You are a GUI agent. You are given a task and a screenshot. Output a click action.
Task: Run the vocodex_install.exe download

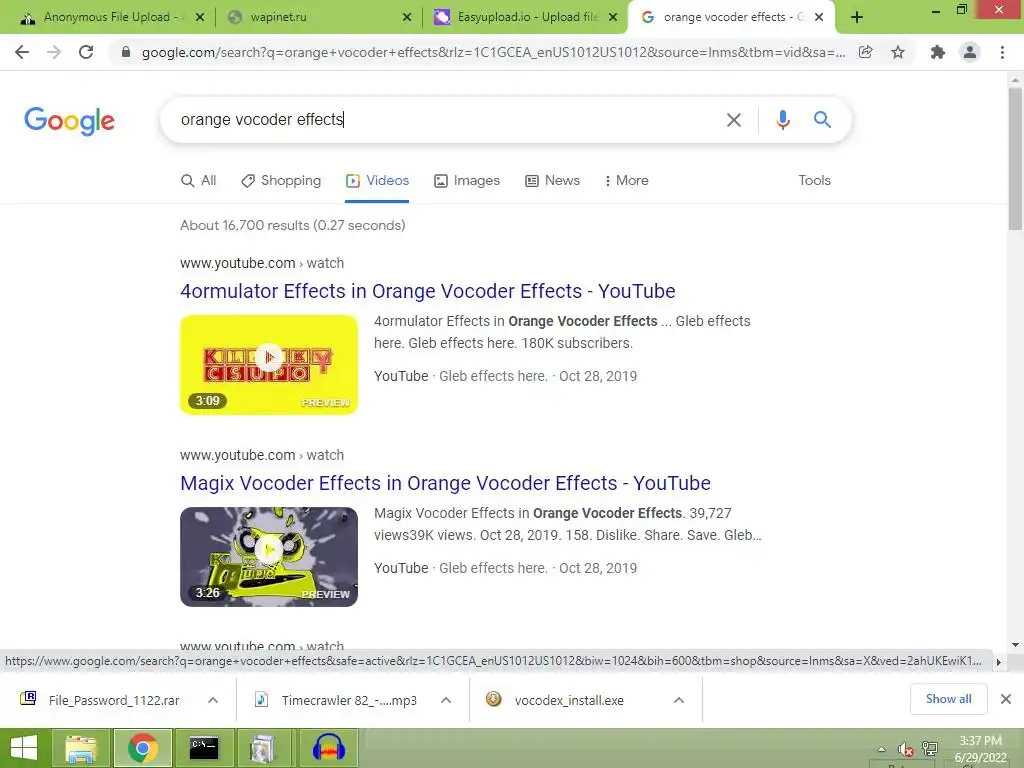pos(555,700)
